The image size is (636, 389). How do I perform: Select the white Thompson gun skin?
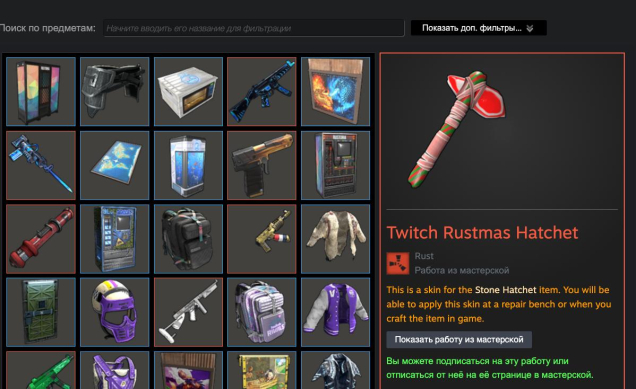tap(189, 312)
